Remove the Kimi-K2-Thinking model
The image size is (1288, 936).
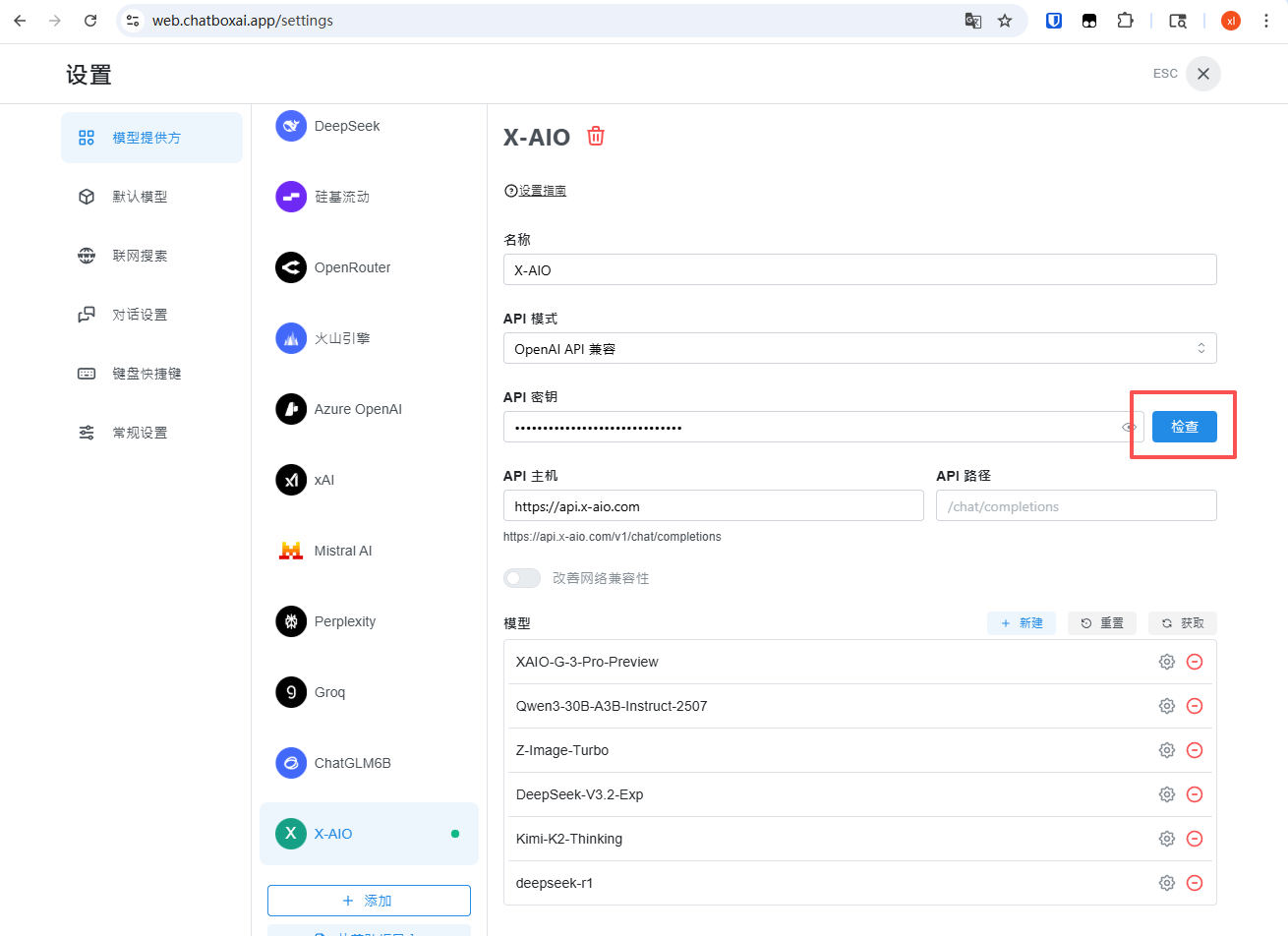(x=1195, y=839)
